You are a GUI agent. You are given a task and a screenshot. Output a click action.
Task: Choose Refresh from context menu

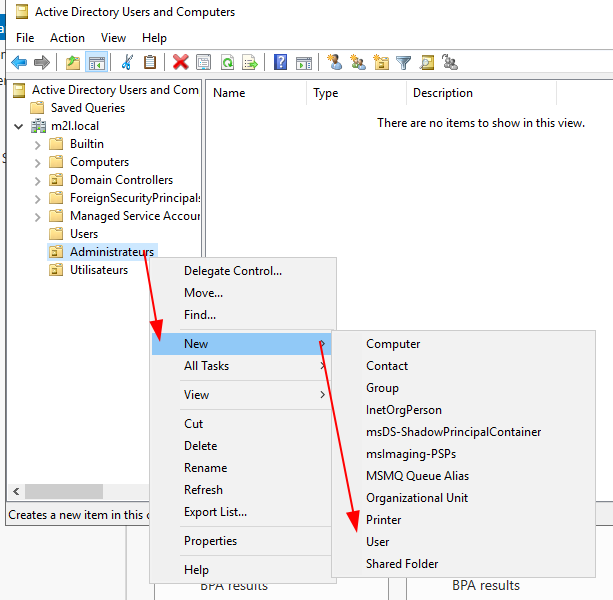click(x=242, y=490)
